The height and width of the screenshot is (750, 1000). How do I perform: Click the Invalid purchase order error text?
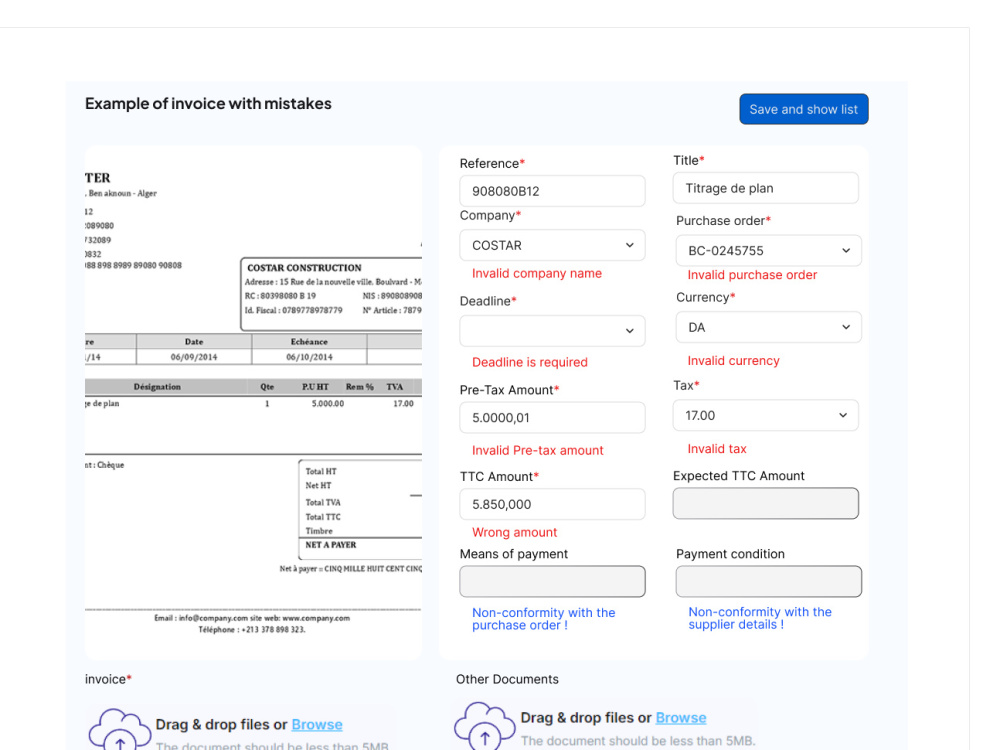tap(752, 275)
